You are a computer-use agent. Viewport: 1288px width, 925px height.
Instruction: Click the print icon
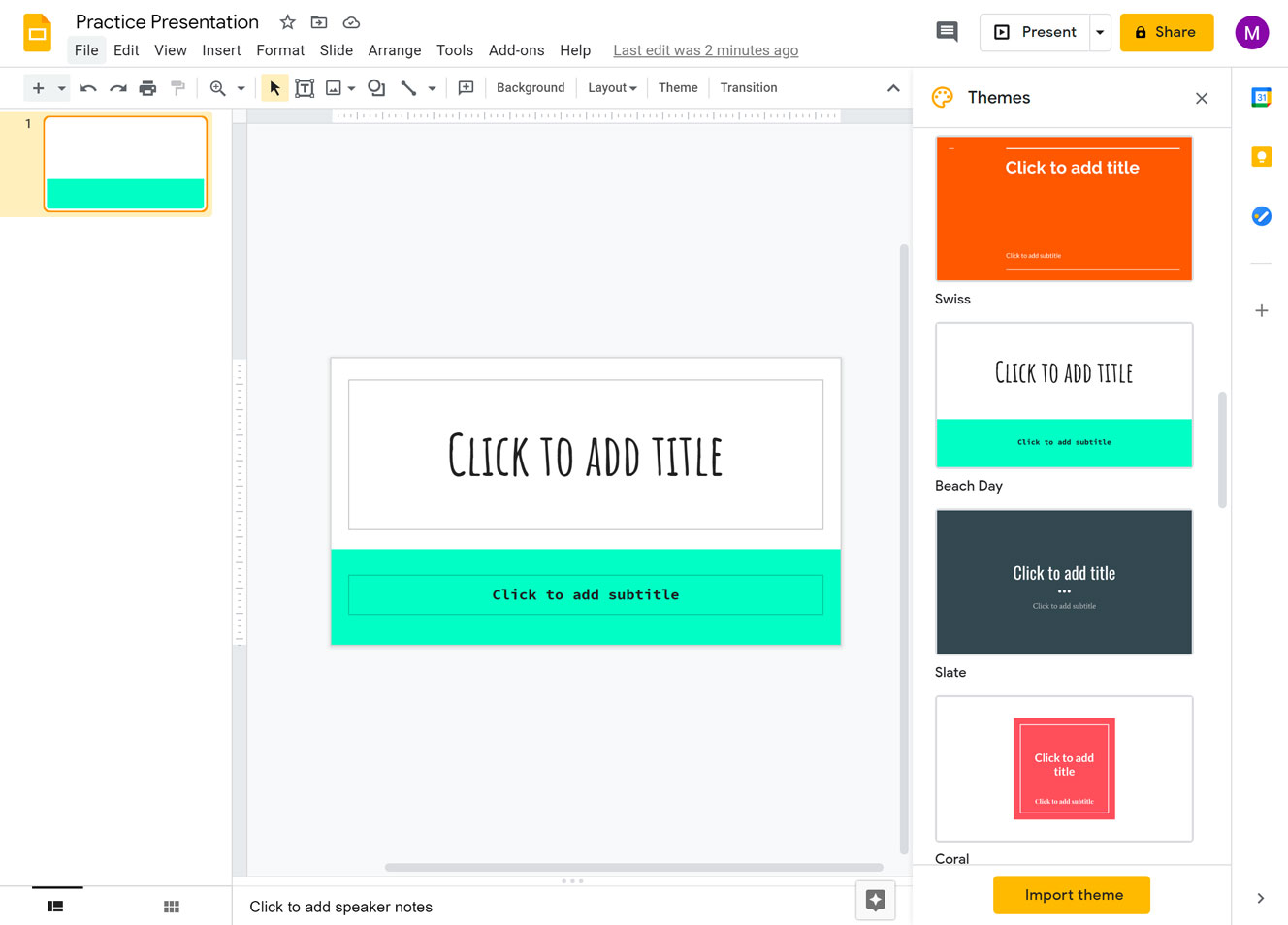coord(147,88)
